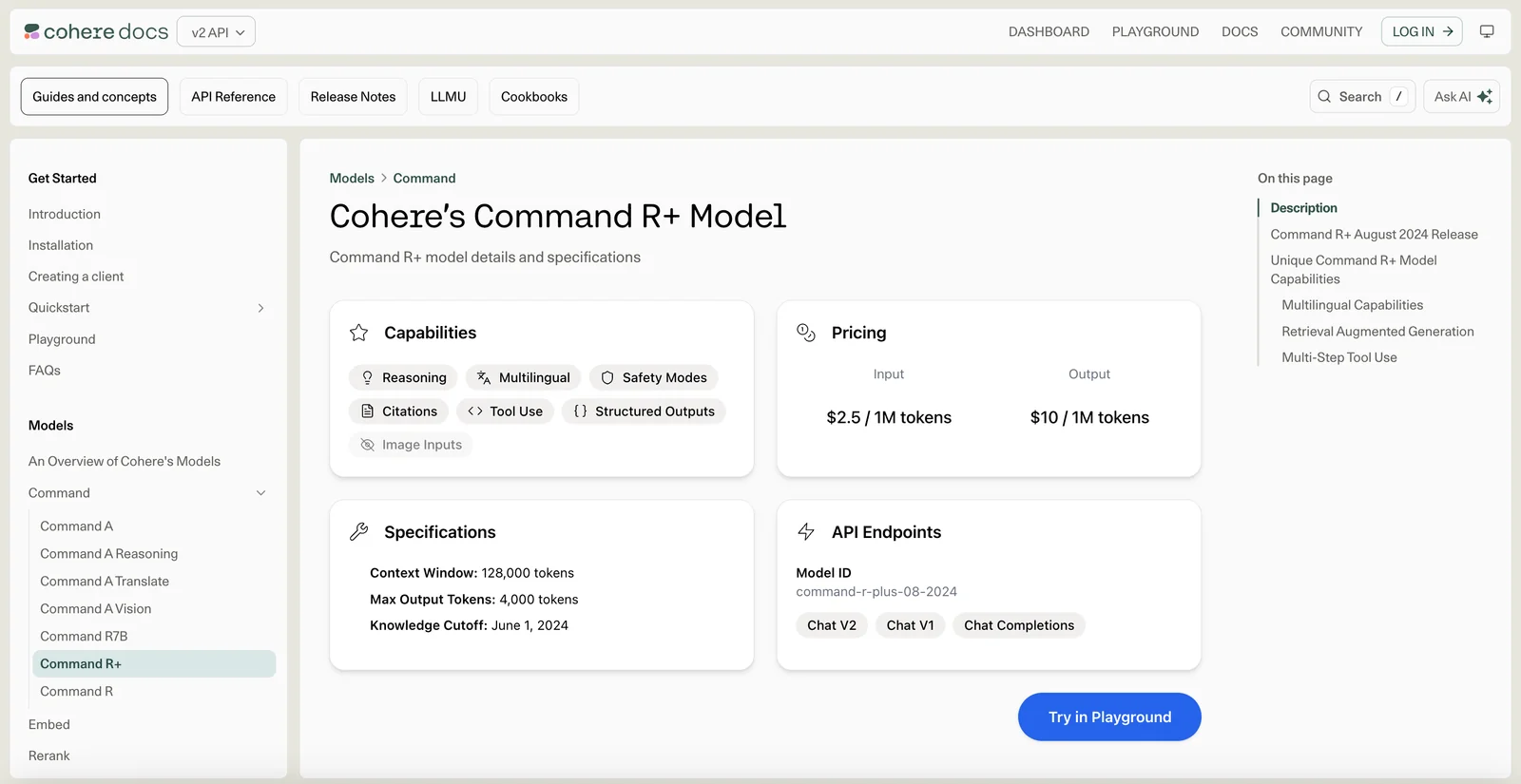This screenshot has height=784, width=1521.
Task: Open the Release Notes tab
Action: [353, 97]
